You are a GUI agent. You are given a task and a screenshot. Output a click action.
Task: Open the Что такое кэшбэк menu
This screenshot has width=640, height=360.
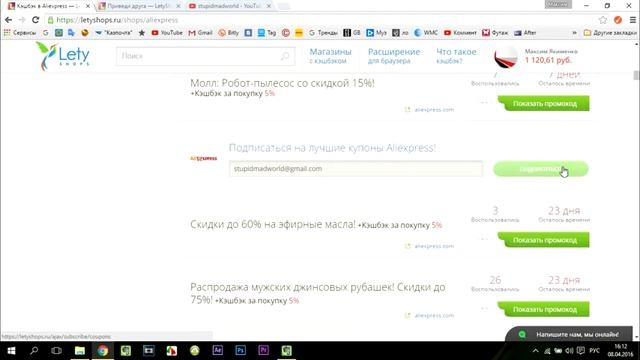click(x=456, y=56)
